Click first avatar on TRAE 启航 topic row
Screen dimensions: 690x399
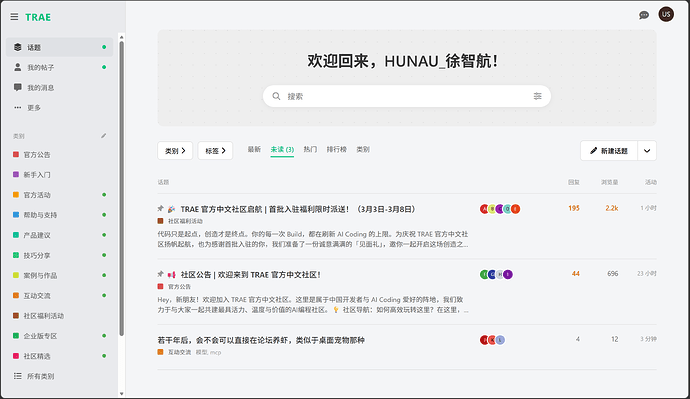484,209
